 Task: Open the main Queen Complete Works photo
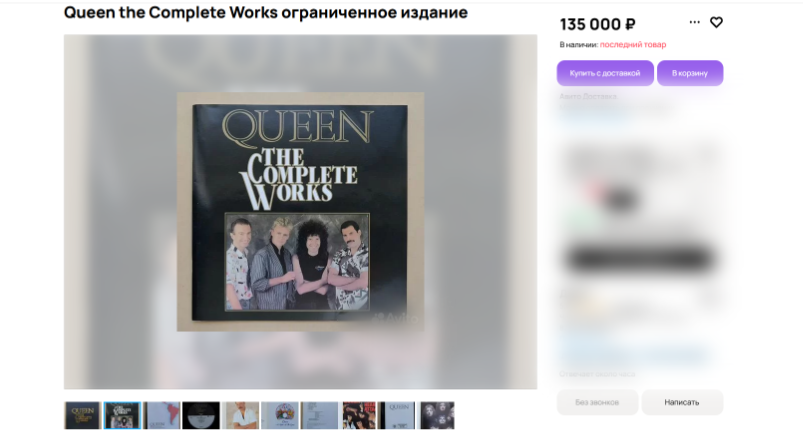[x=300, y=212]
